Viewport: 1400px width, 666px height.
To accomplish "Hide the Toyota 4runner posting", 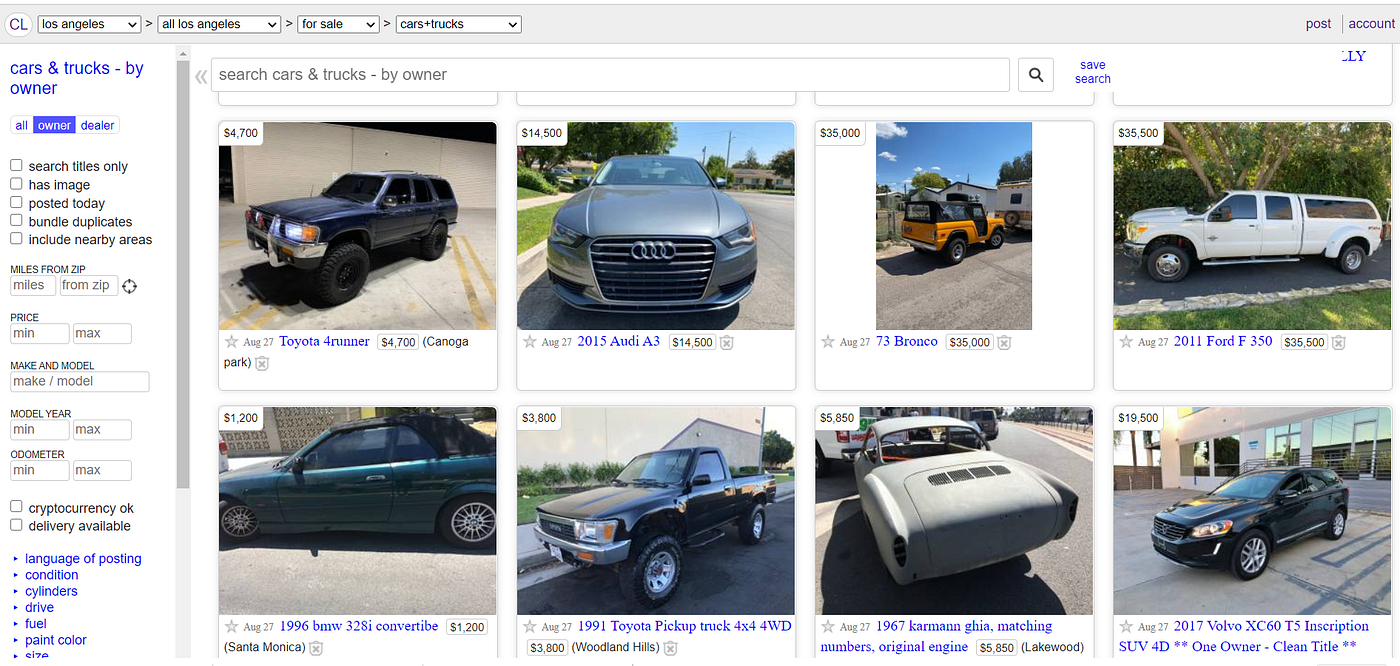I will tap(262, 363).
